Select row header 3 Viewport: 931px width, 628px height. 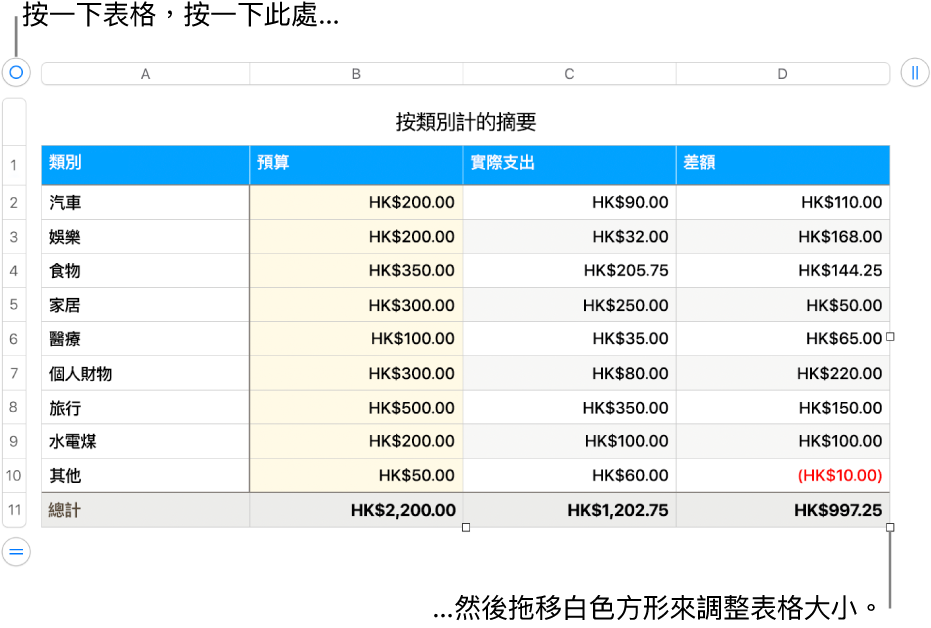(x=14, y=237)
